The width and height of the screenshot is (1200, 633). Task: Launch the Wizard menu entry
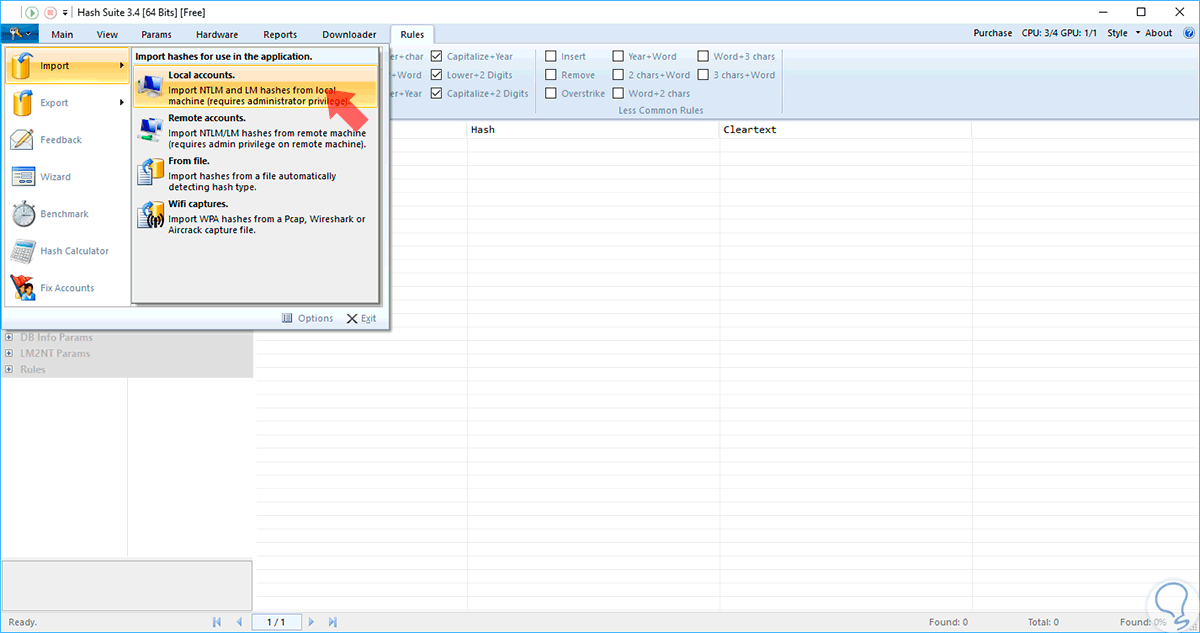point(67,177)
